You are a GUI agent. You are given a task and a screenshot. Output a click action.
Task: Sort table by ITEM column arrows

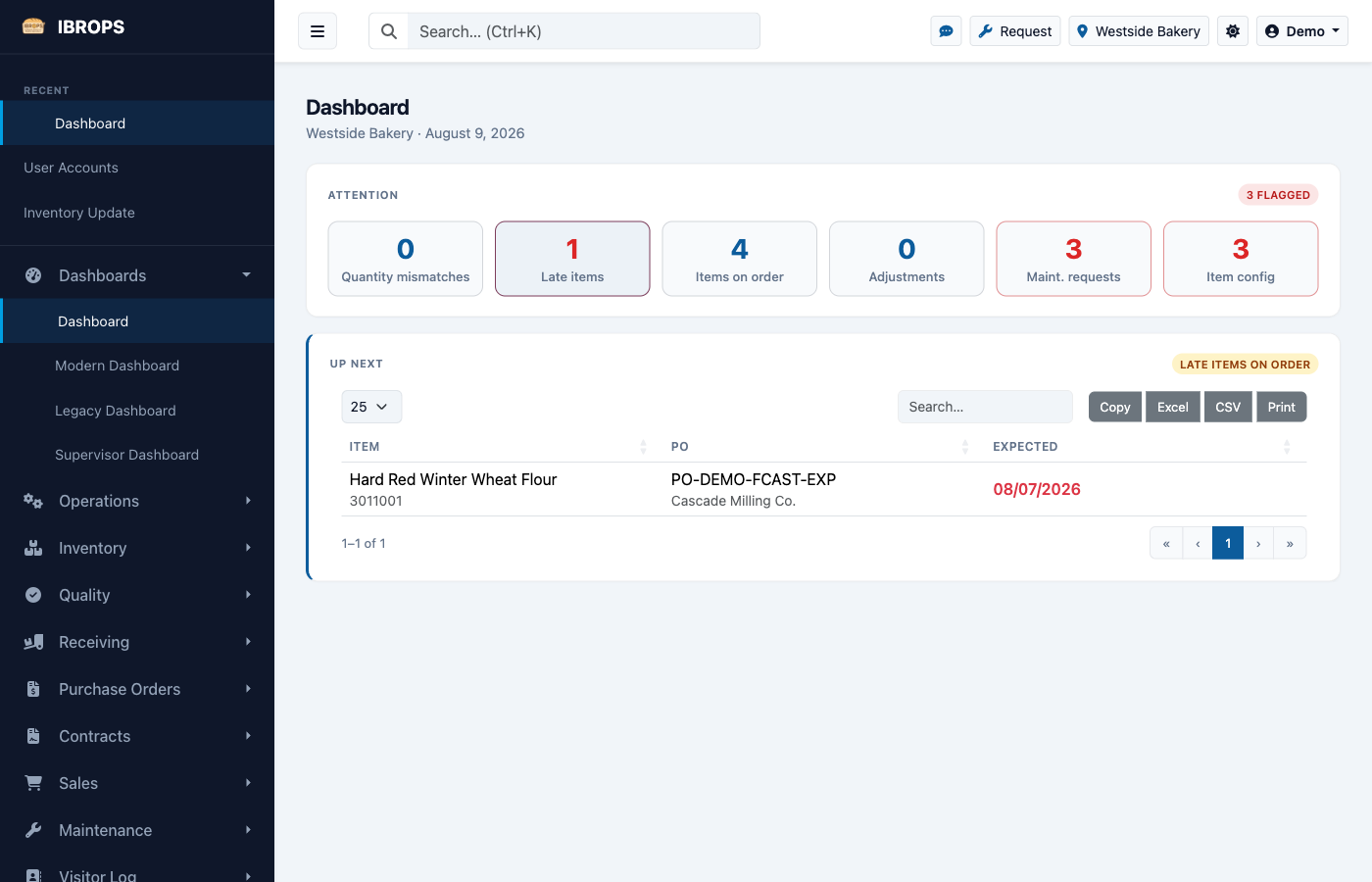(644, 447)
